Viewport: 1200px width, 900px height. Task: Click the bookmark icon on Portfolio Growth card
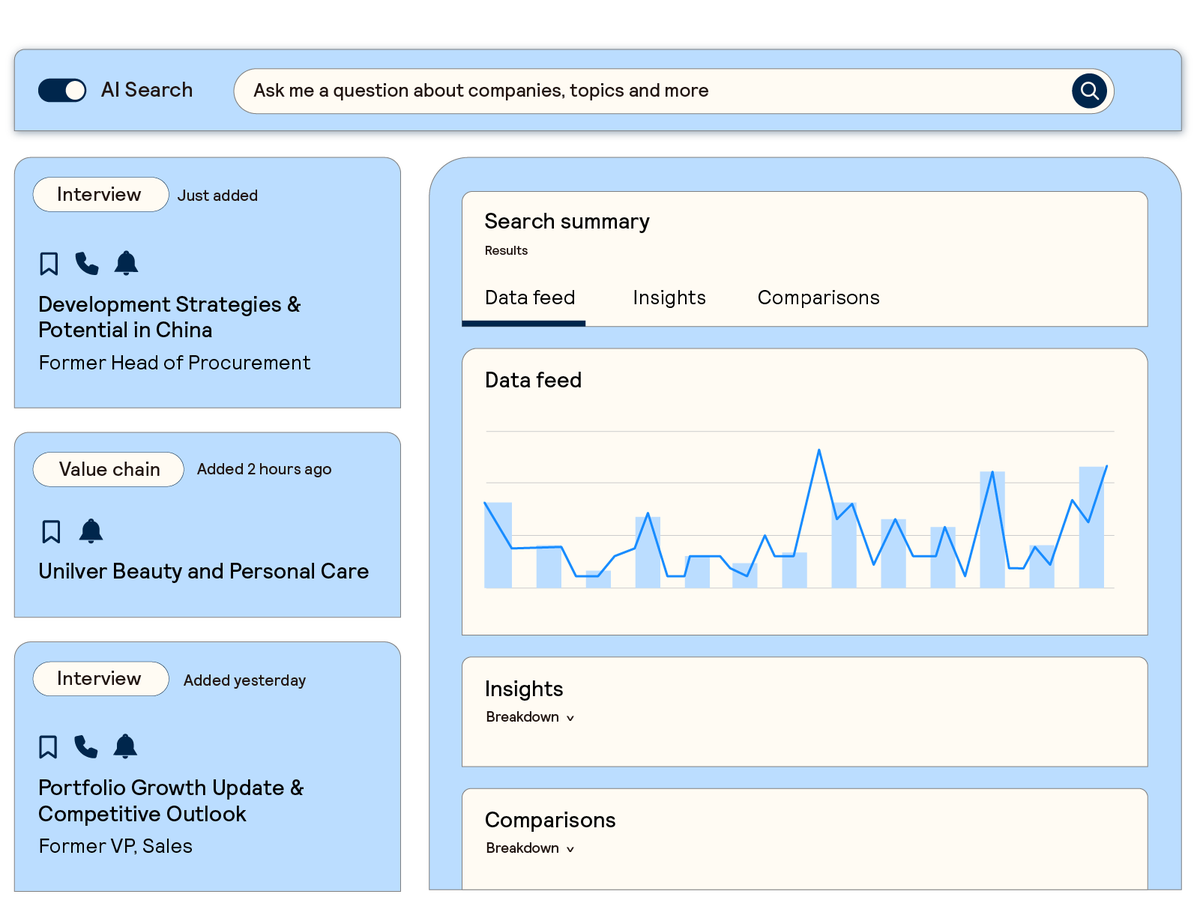[x=49, y=746]
